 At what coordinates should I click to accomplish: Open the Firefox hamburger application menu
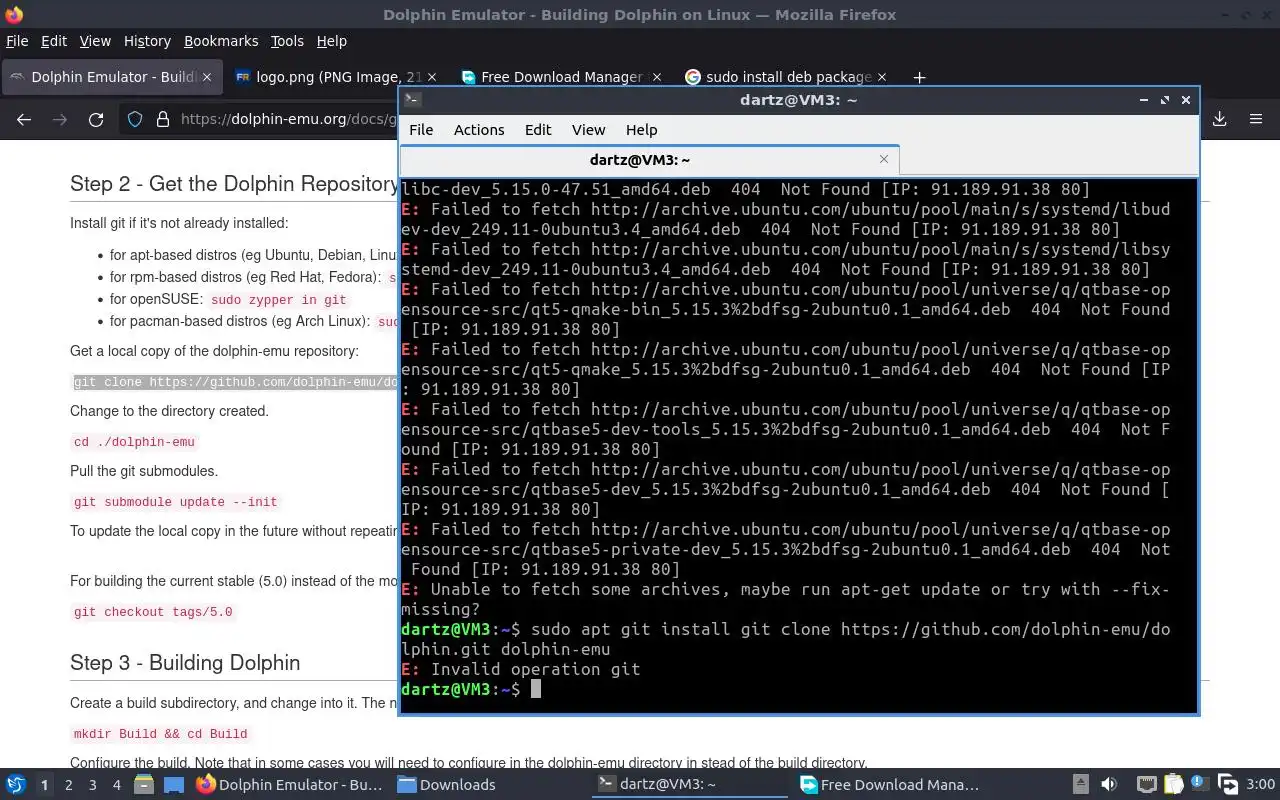[1256, 119]
